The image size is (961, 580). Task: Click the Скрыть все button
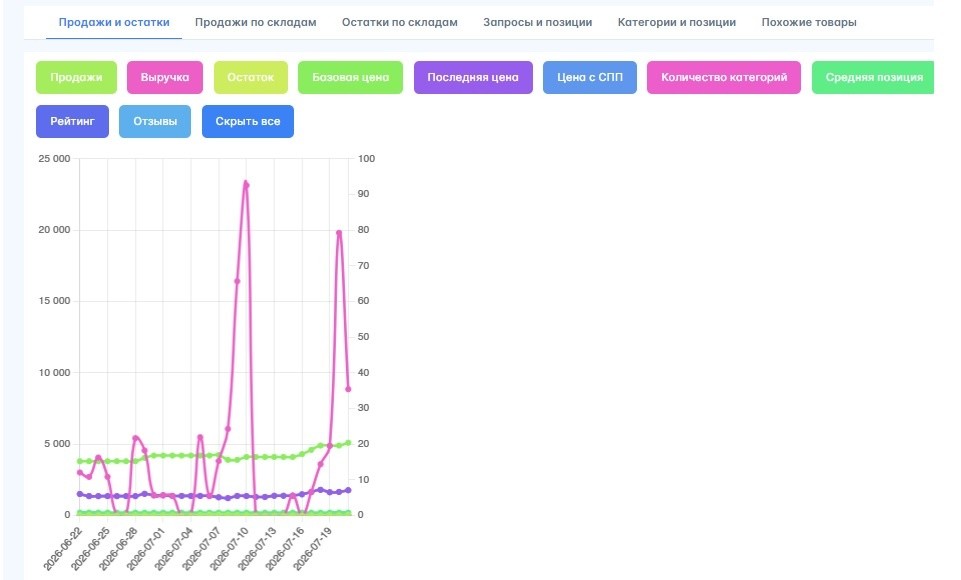(x=248, y=121)
